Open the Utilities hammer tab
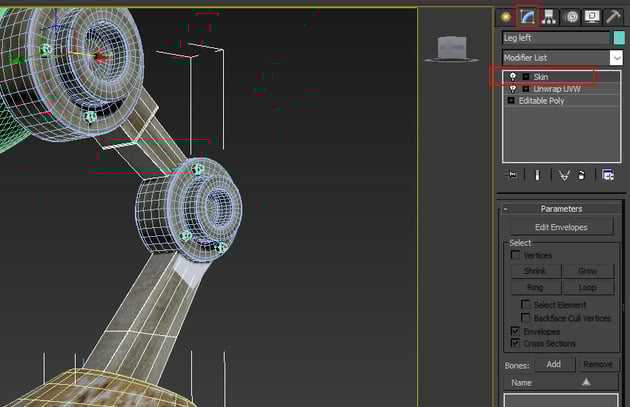This screenshot has height=407, width=630. (x=614, y=16)
